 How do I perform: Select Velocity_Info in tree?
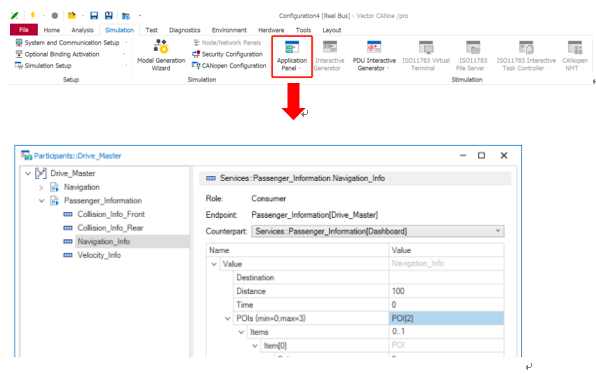(99, 255)
